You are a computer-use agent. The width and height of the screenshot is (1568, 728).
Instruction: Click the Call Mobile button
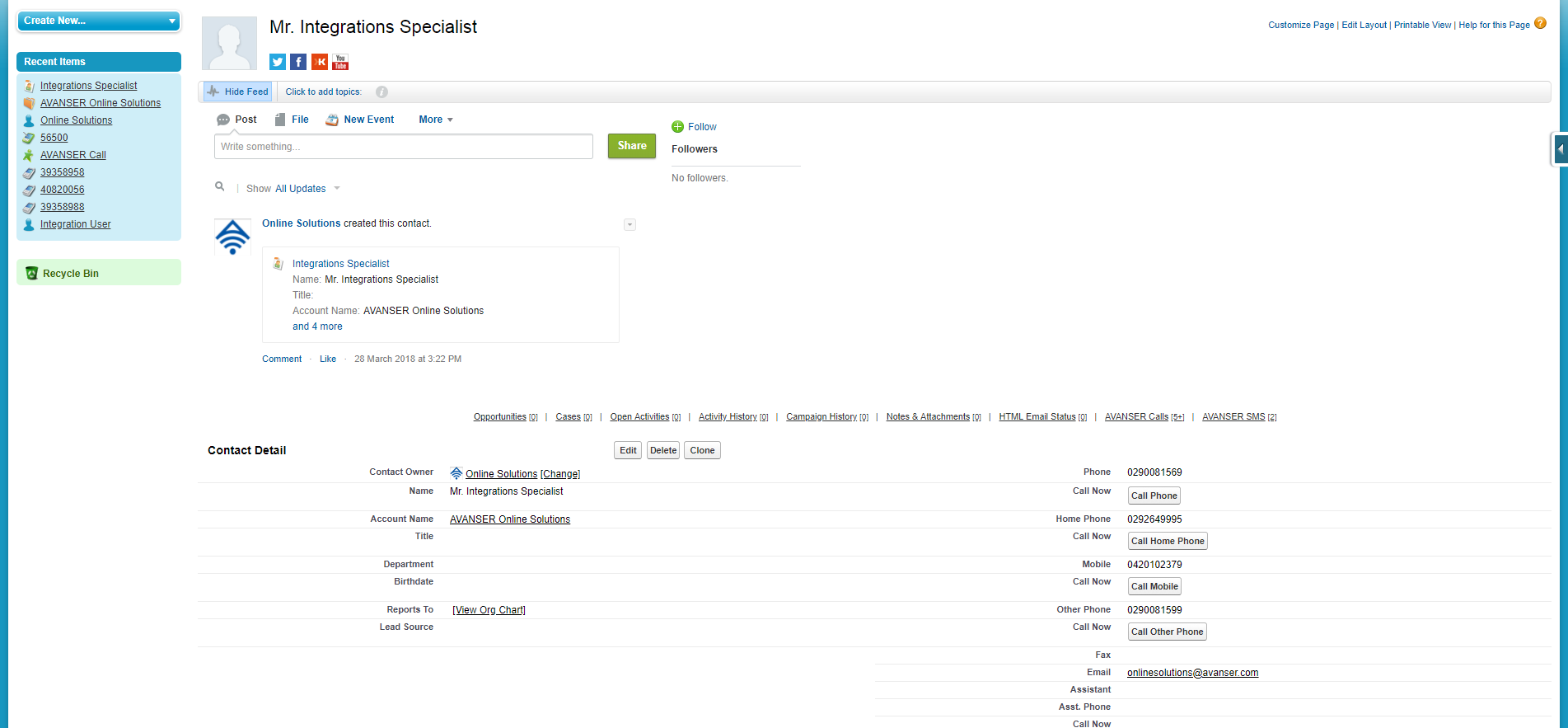tap(1154, 586)
